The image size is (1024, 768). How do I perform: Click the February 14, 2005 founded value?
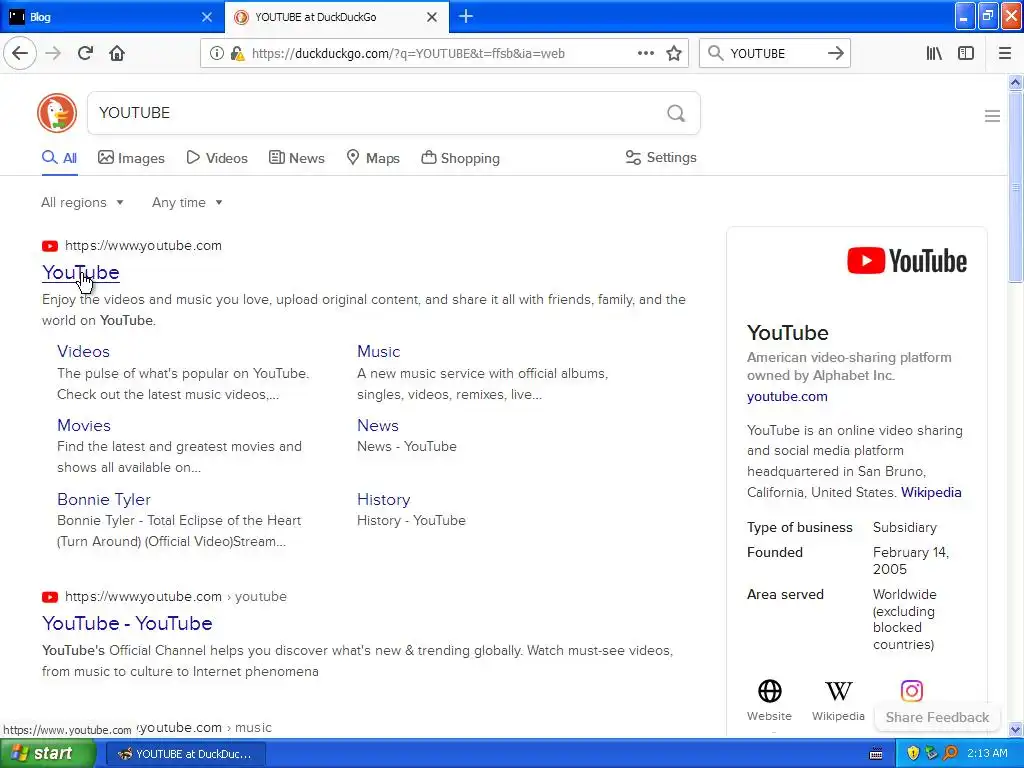pyautogui.click(x=910, y=560)
